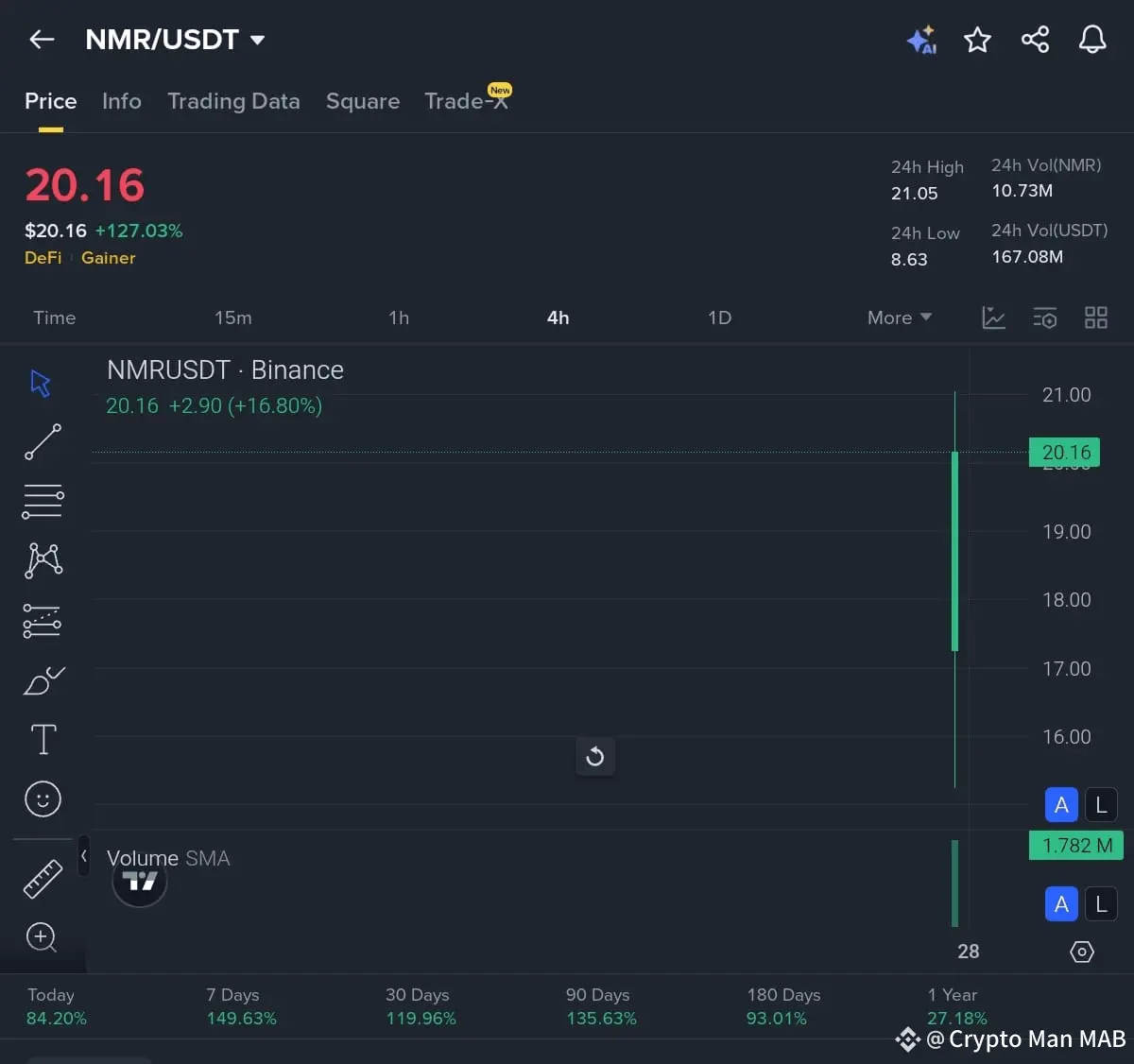
Task: Click the Gainer tag
Action: click(109, 258)
